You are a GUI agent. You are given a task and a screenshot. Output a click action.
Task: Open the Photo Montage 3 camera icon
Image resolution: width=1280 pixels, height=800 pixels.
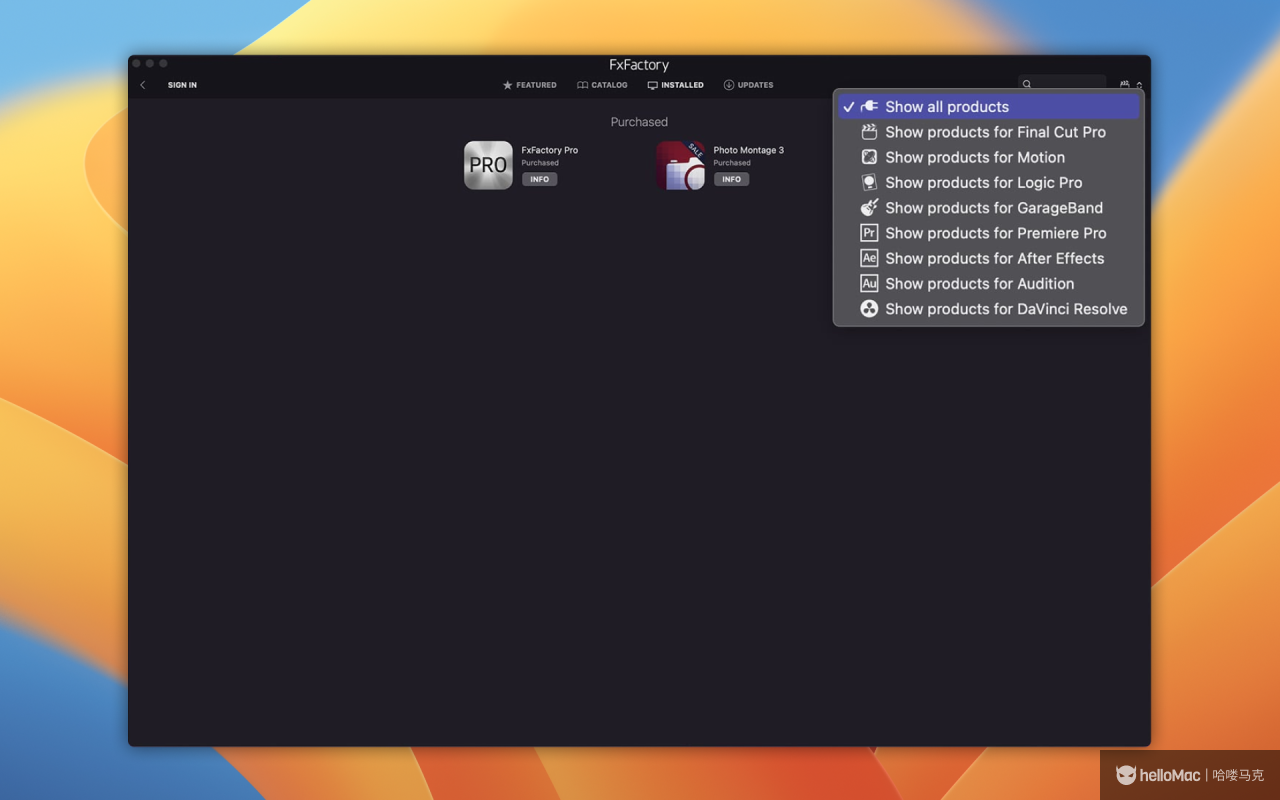[680, 165]
